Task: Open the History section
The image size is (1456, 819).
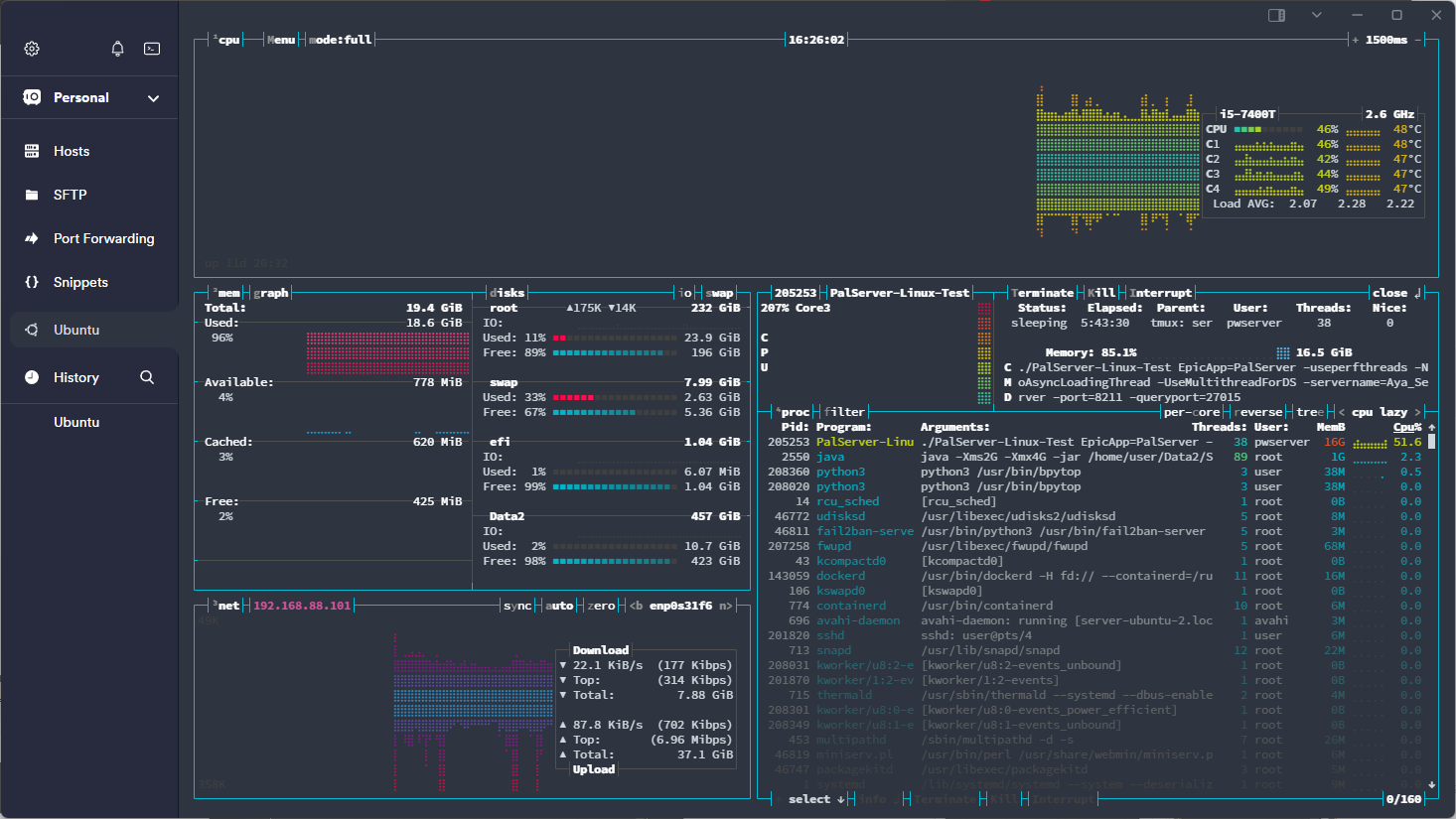Action: tap(75, 377)
